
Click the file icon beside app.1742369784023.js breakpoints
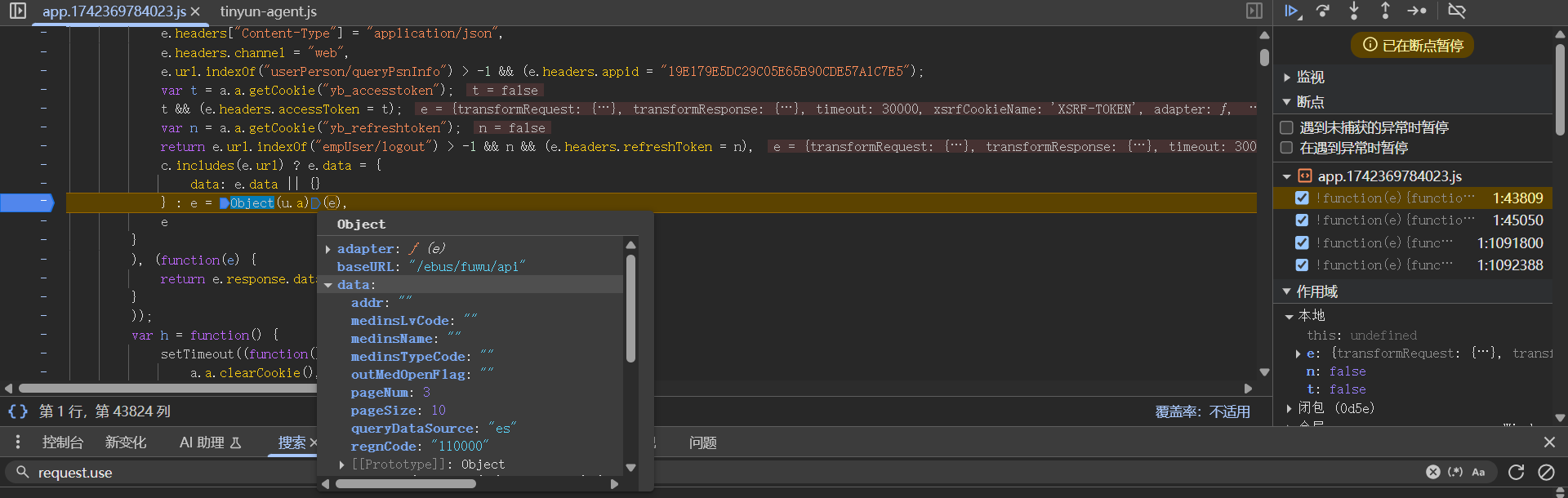[1305, 176]
